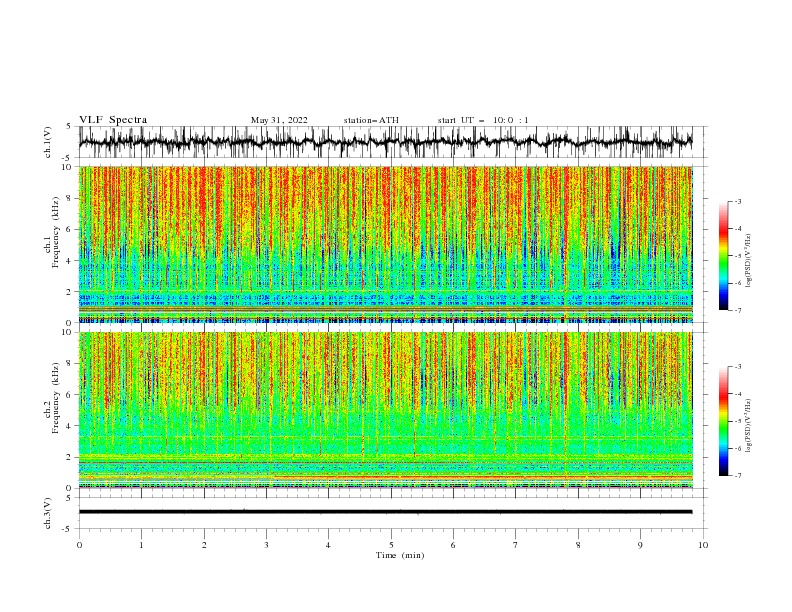This screenshot has height=612, width=792.
Task: Click the 'station=ATH' label
Action: [x=371, y=120]
